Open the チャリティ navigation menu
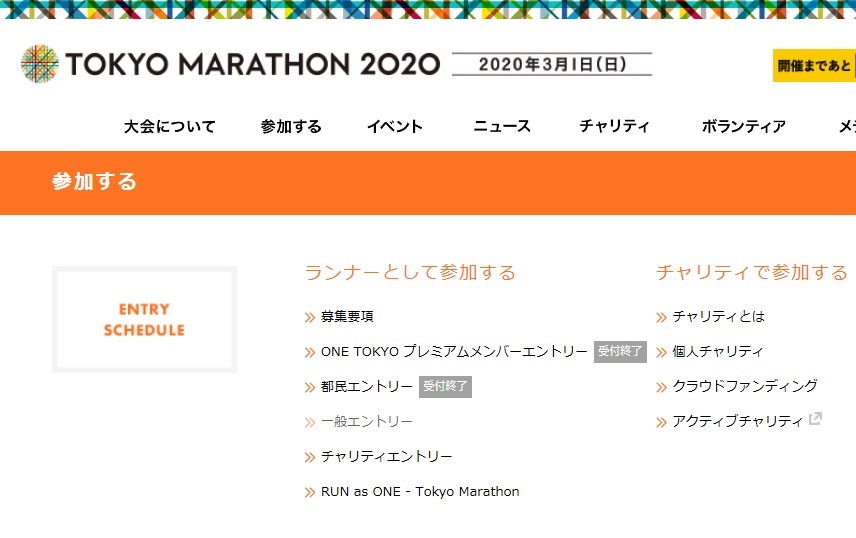The image size is (856, 538). tap(614, 126)
